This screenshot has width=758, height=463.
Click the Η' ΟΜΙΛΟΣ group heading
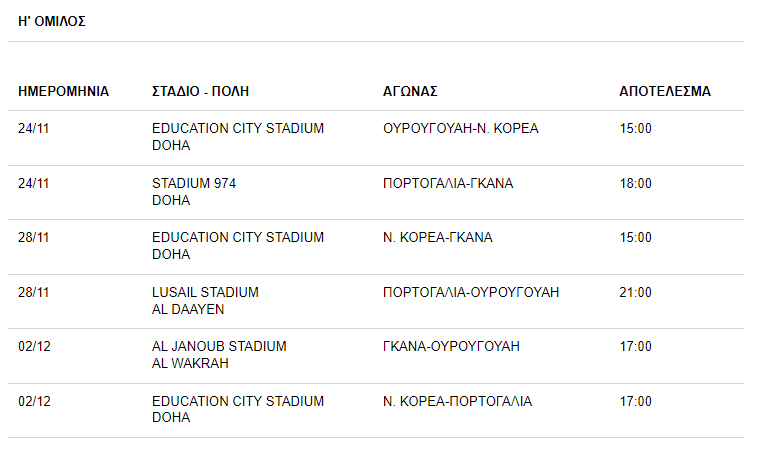(52, 21)
